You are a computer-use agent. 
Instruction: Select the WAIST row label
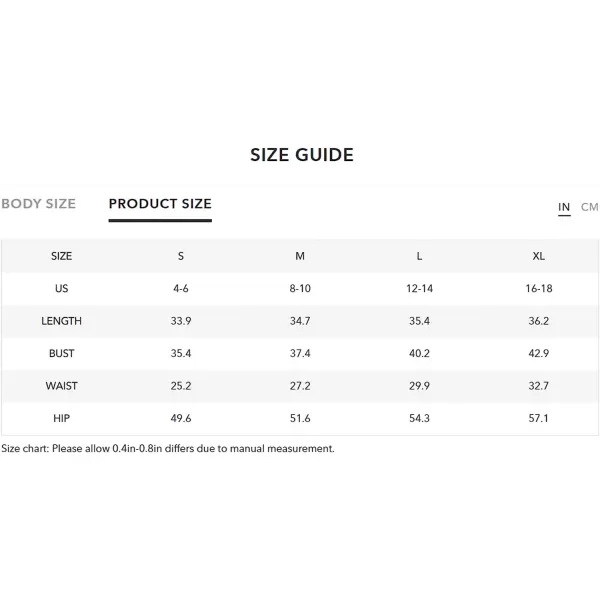click(x=61, y=386)
